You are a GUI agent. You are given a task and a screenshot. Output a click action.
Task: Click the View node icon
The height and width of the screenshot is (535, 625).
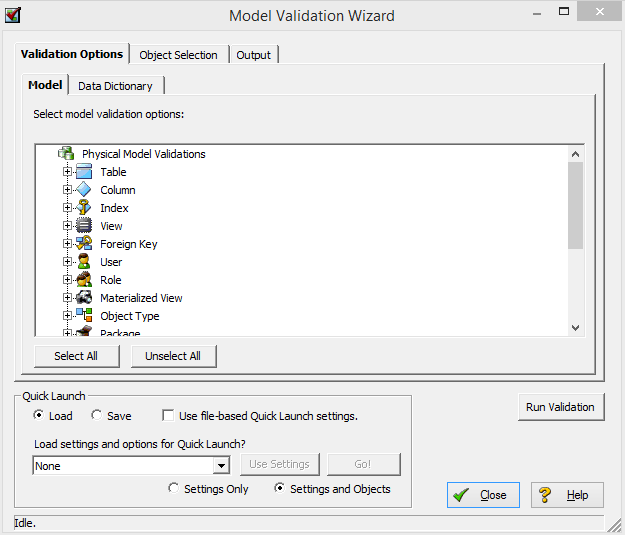pyautogui.click(x=84, y=226)
